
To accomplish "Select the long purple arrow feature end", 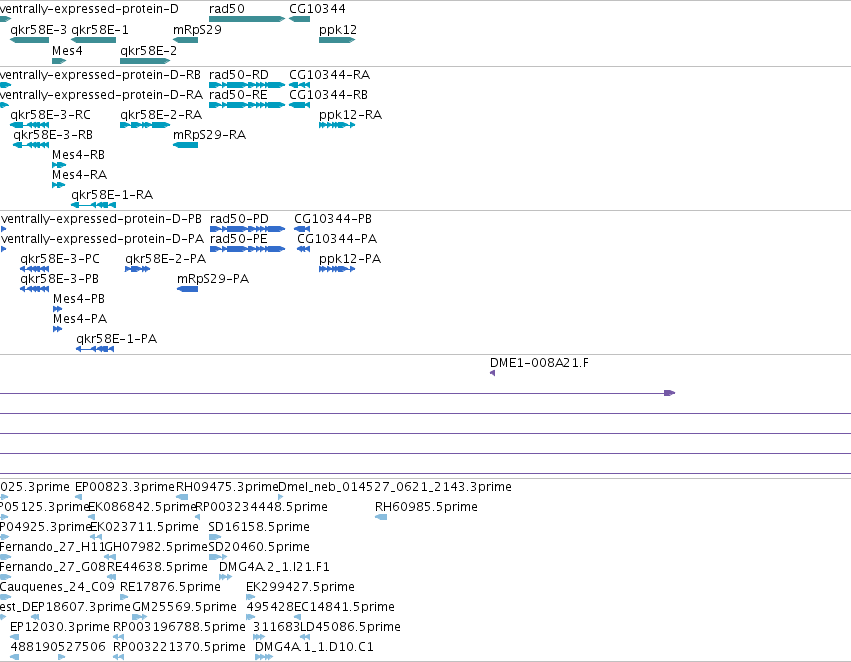I will tap(670, 393).
